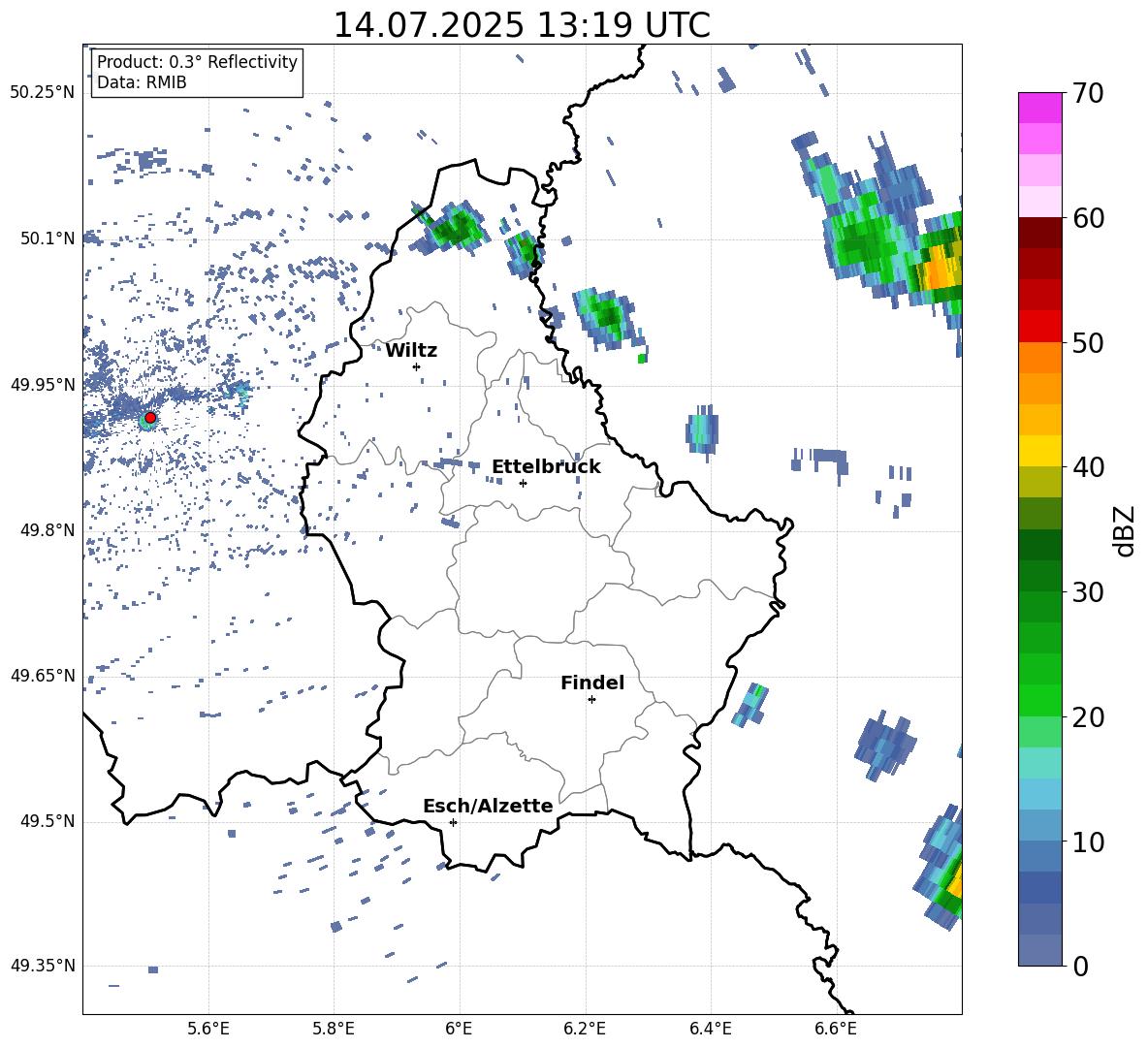Image resolution: width=1148 pixels, height=1048 pixels.
Task: Click the red radar site marker
Action: (150, 417)
